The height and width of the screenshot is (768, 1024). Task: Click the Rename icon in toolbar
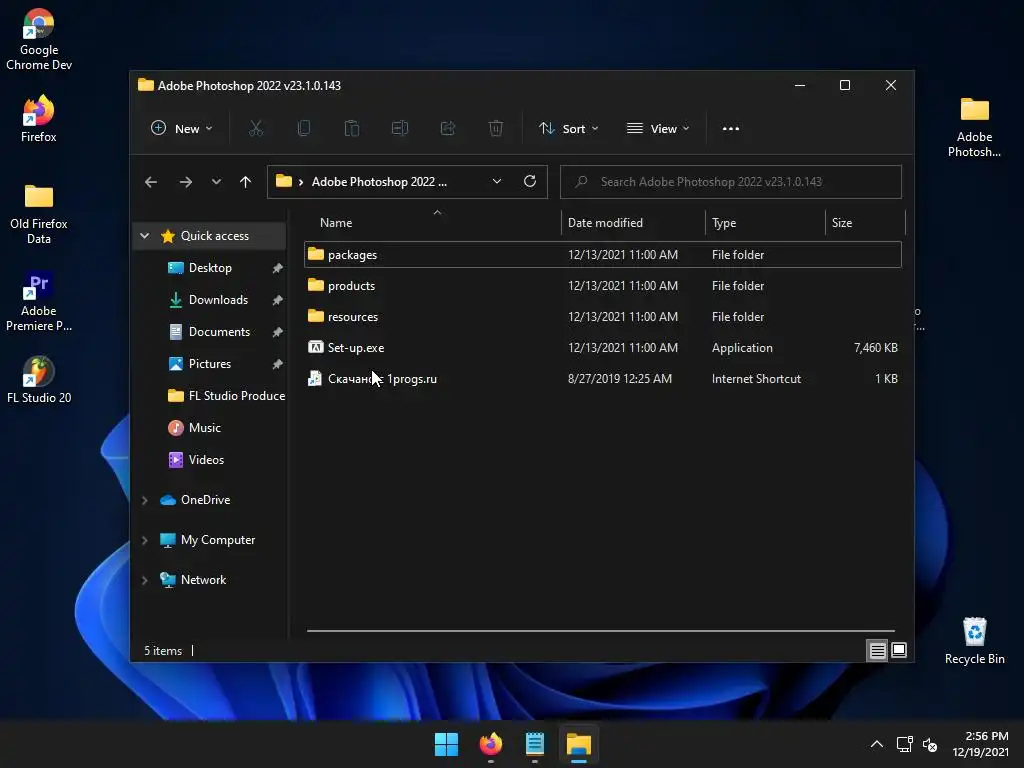pos(400,129)
